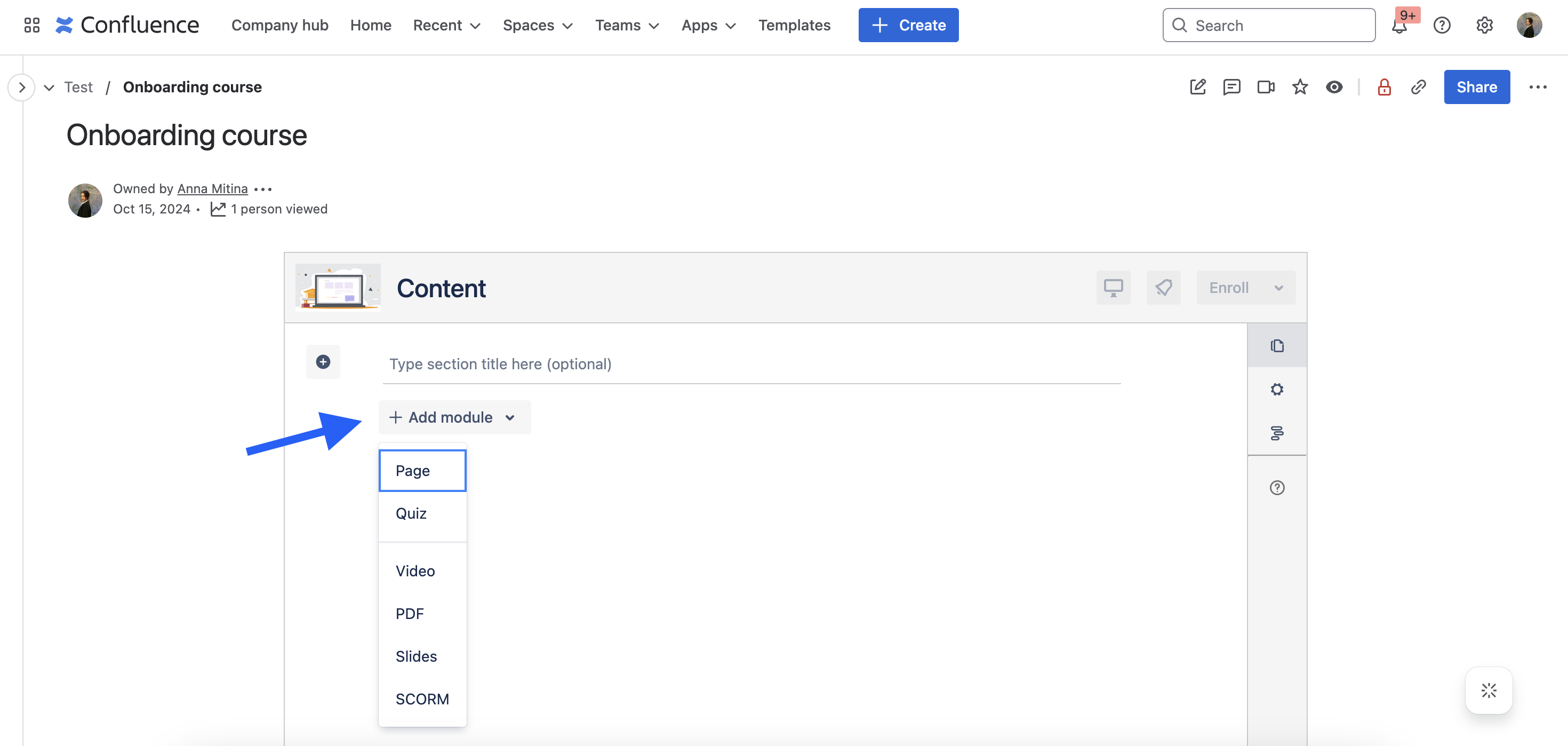Image resolution: width=1568 pixels, height=746 pixels.
Task: Choose SCORM module option
Action: [422, 699]
